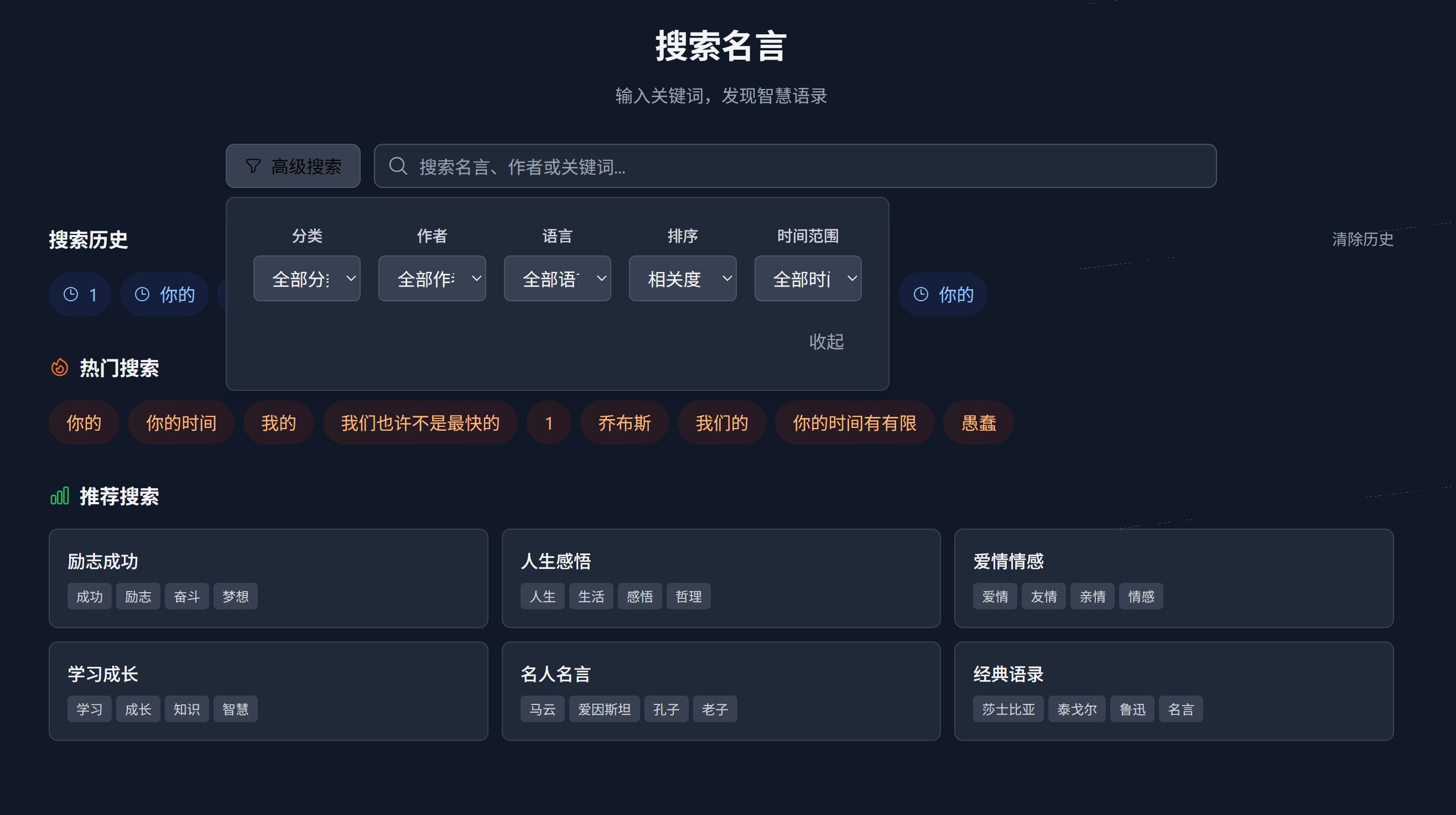Image resolution: width=1456 pixels, height=815 pixels.
Task: Open the 分类 category dropdown
Action: (306, 279)
